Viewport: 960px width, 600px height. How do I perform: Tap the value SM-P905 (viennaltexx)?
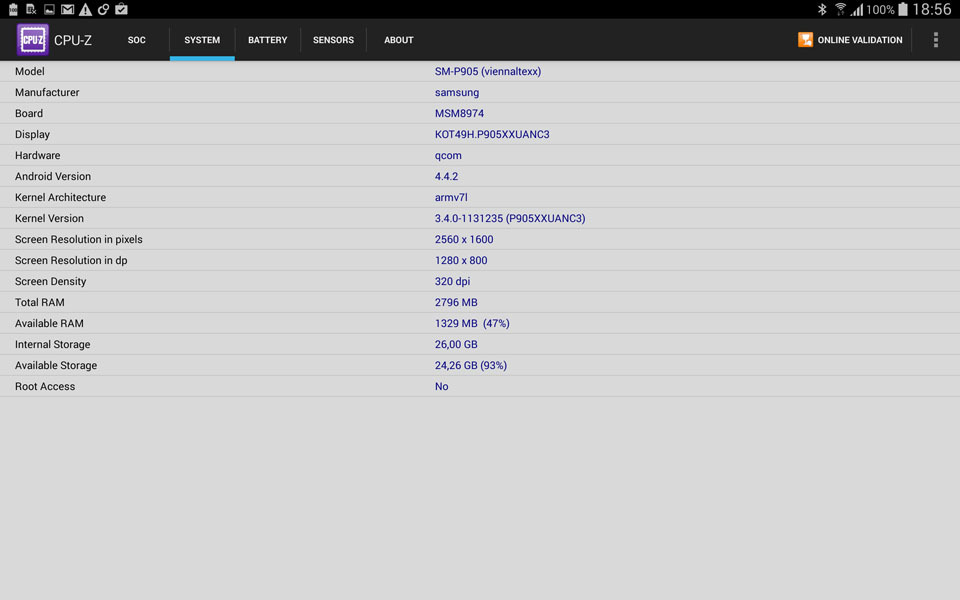(x=488, y=72)
